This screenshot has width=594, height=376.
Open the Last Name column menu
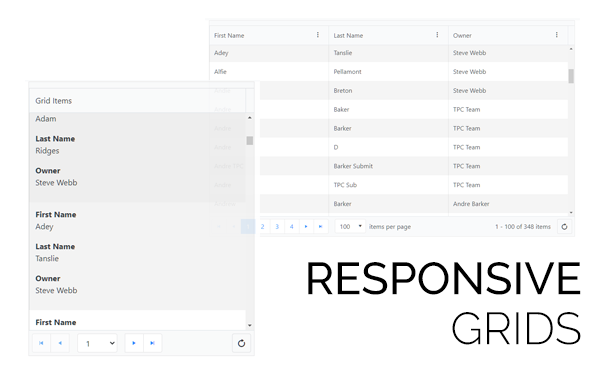tap(437, 35)
